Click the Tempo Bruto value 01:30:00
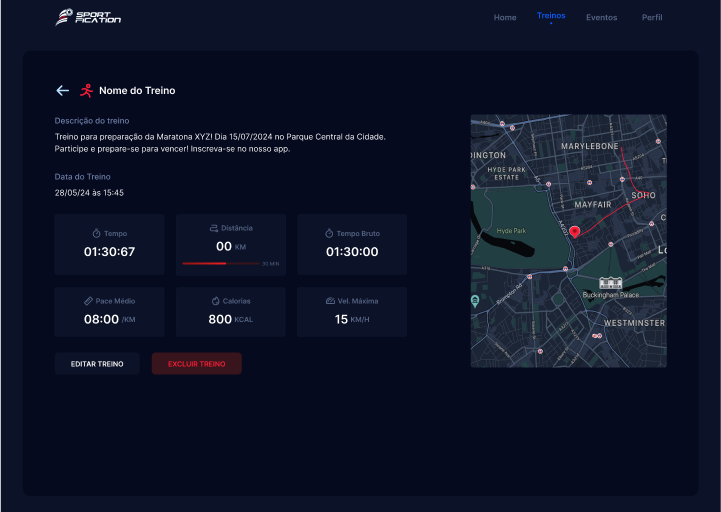The height and width of the screenshot is (512, 721). [352, 252]
